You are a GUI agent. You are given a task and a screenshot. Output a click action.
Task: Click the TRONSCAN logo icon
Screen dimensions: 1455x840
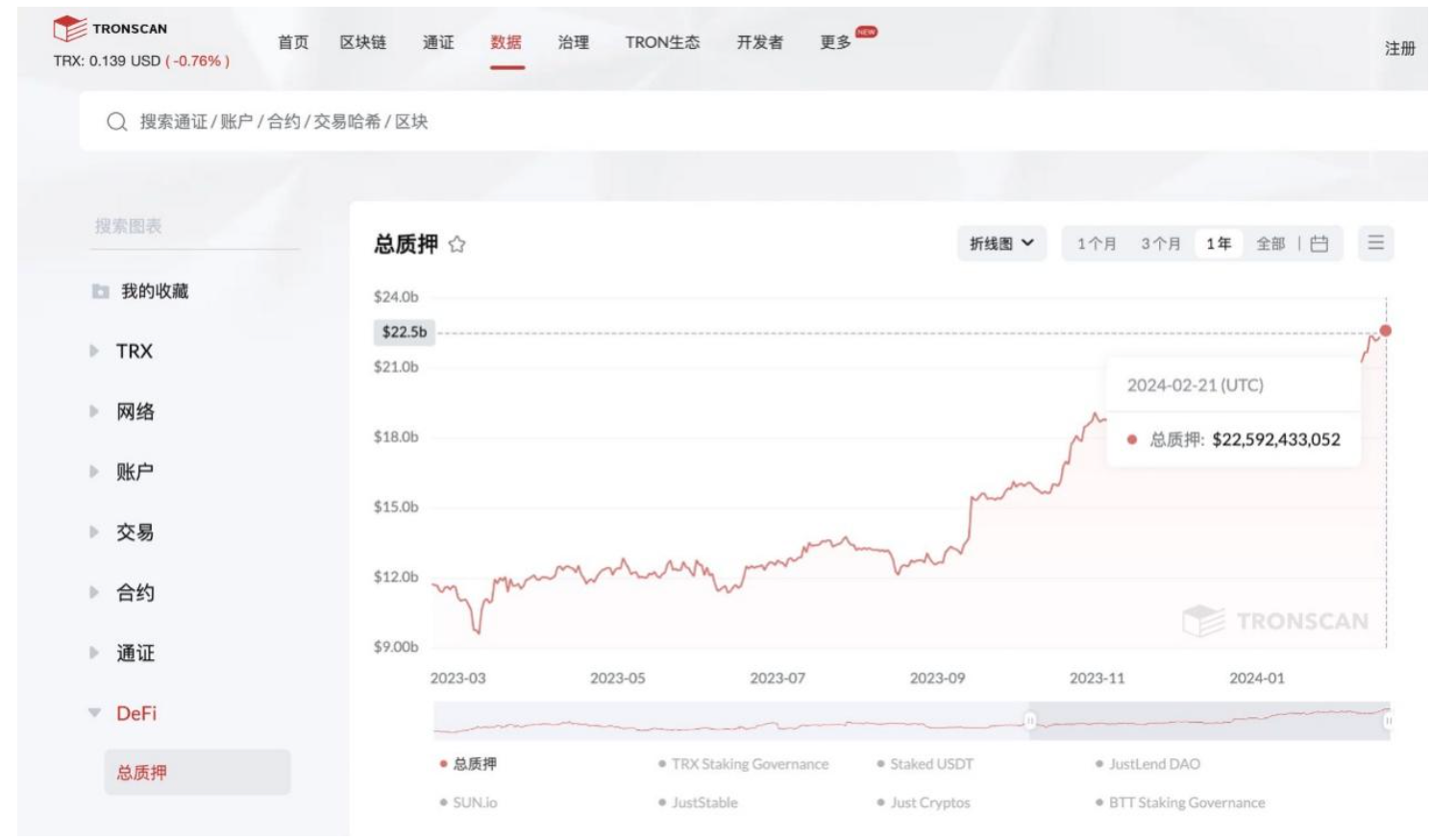coord(70,29)
